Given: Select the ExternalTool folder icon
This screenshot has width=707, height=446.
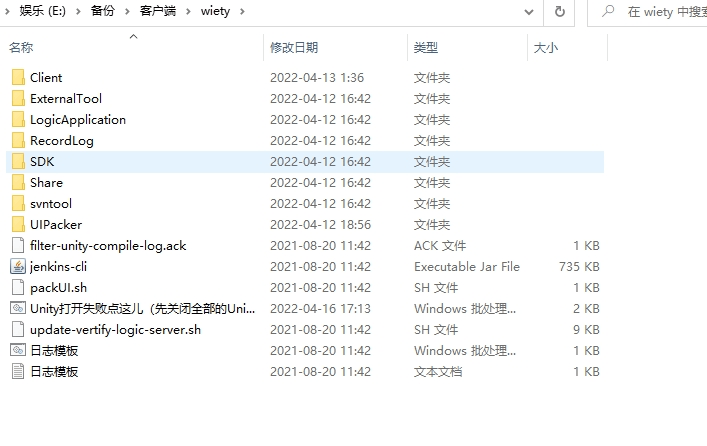Looking at the screenshot, I should coord(18,98).
